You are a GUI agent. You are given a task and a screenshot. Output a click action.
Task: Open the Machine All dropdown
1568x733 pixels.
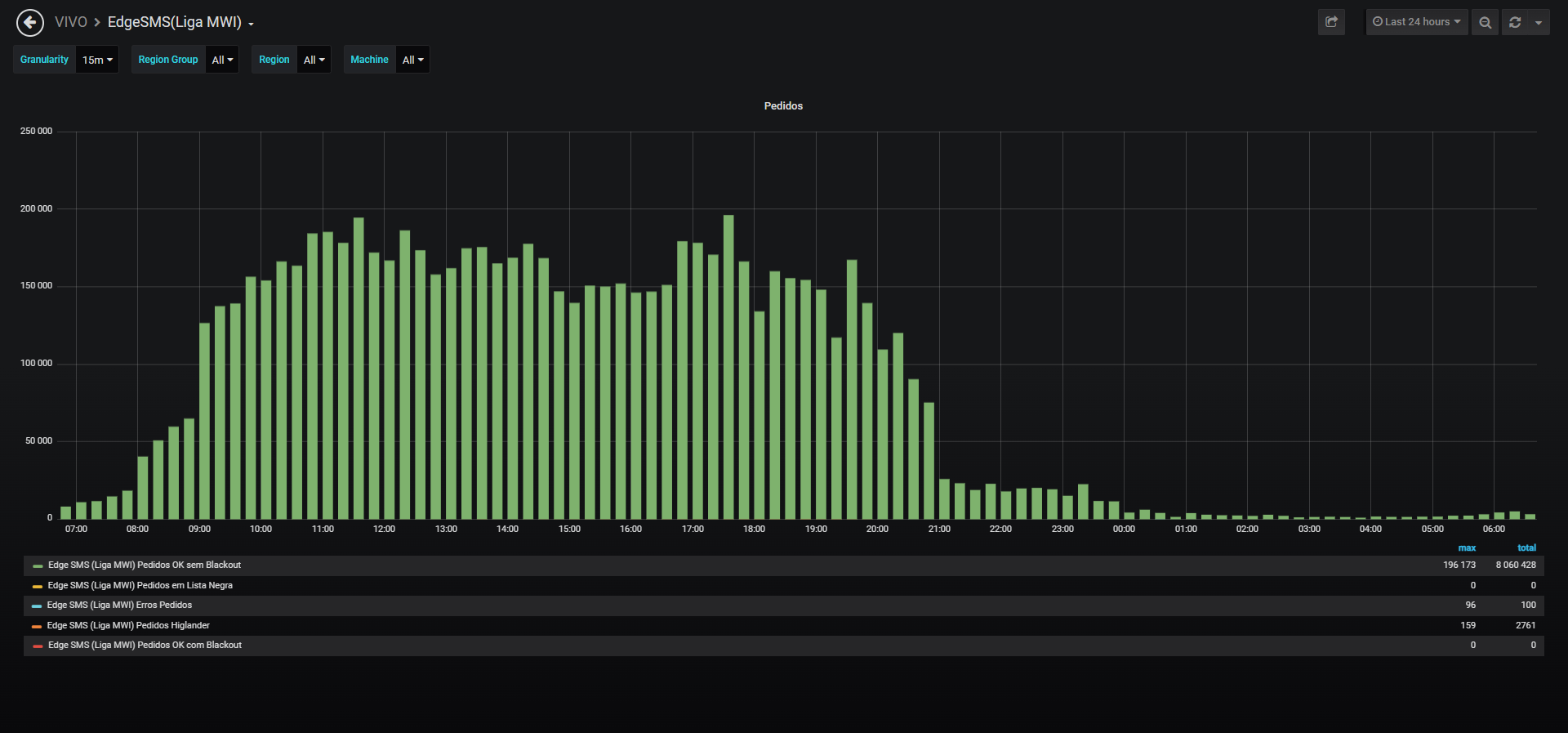point(412,60)
